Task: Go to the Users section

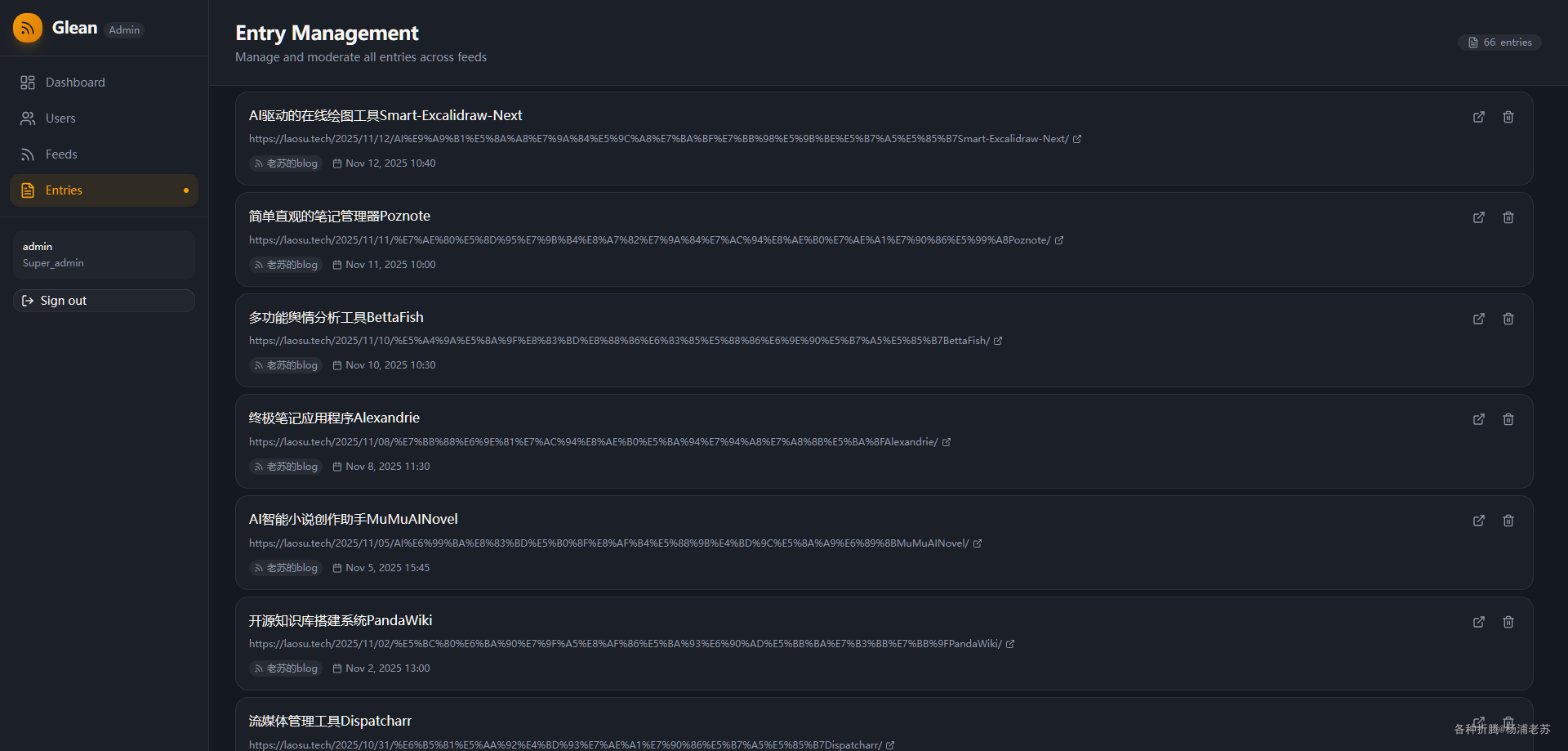Action: point(60,118)
